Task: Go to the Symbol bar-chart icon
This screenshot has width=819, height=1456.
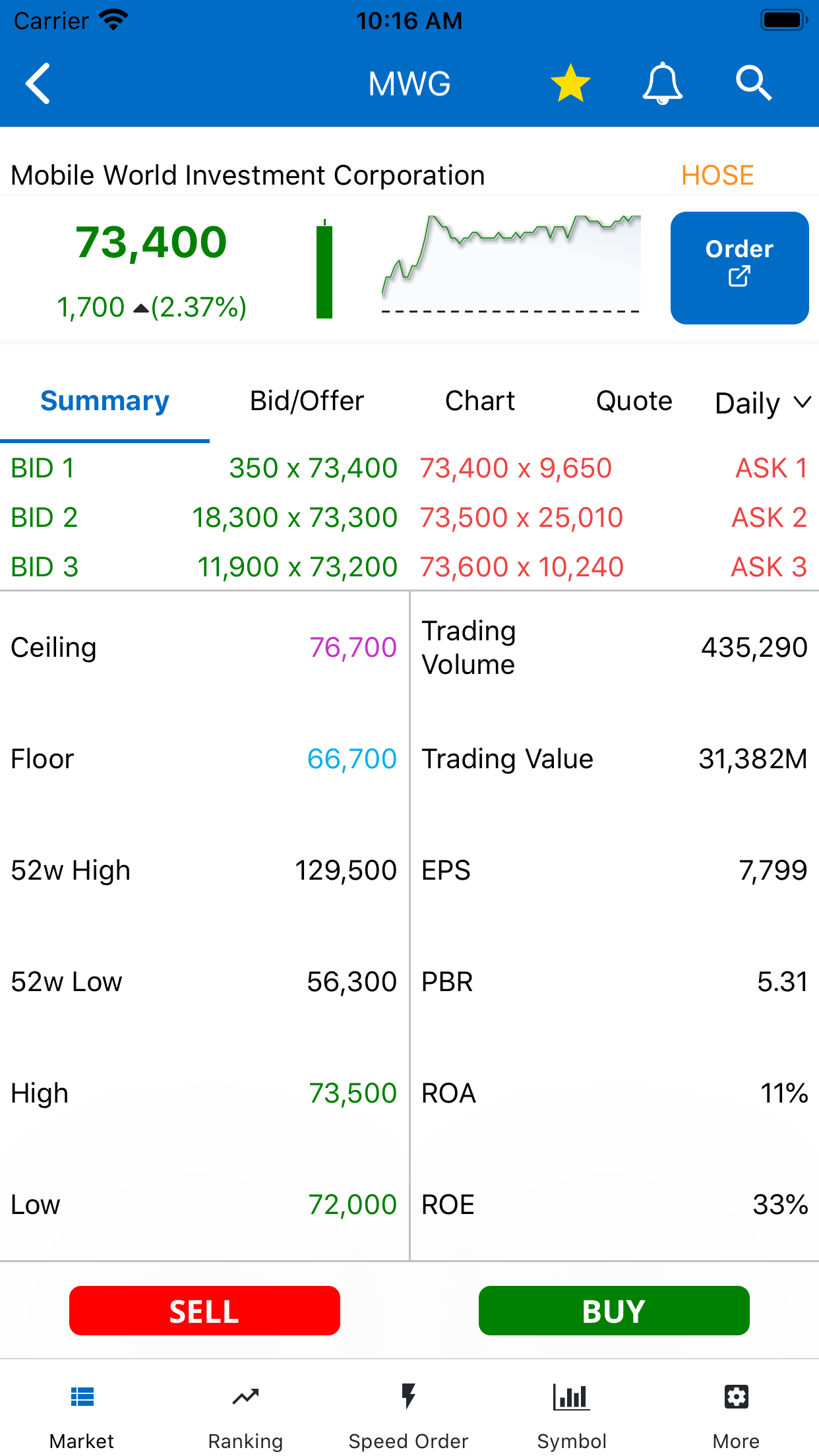Action: 572,1397
